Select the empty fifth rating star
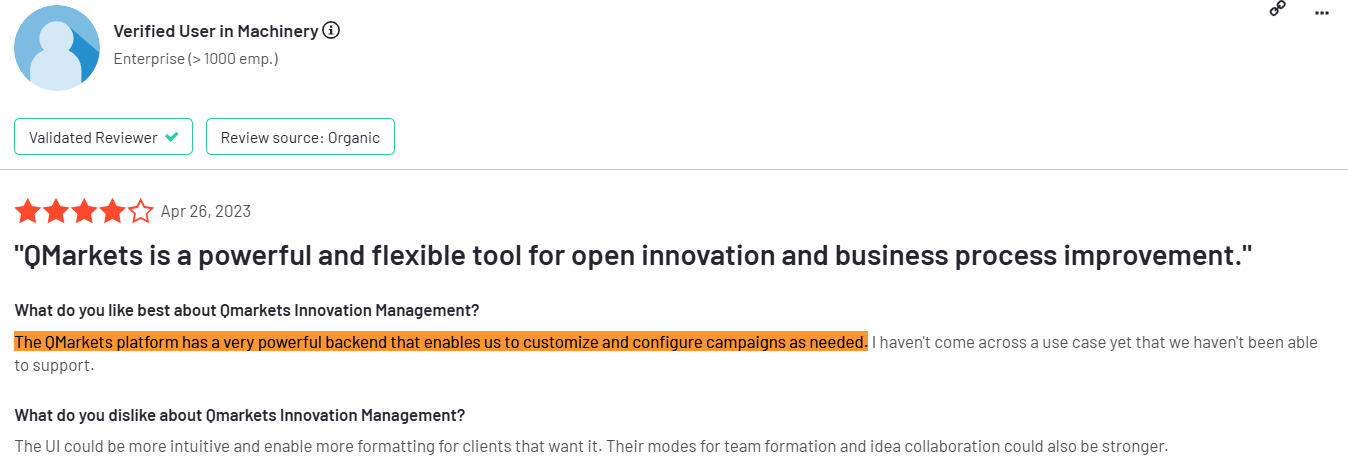 tap(141, 211)
